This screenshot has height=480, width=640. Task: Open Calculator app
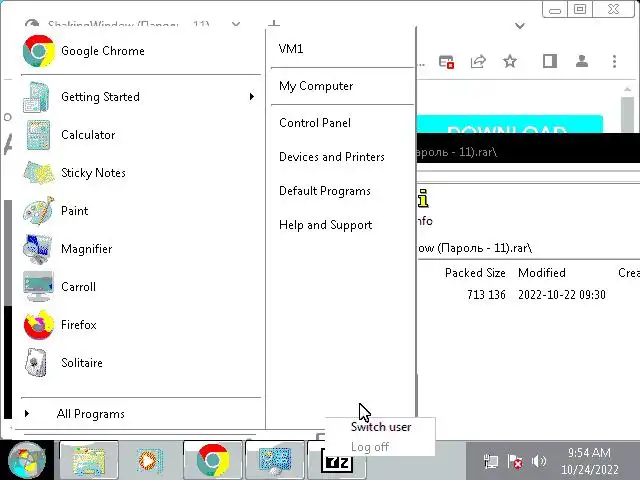pyautogui.click(x=141, y=135)
